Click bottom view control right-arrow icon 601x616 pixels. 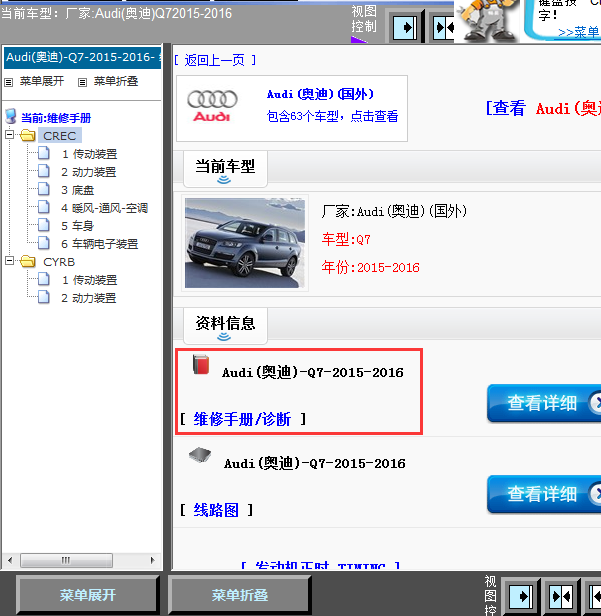point(521,597)
